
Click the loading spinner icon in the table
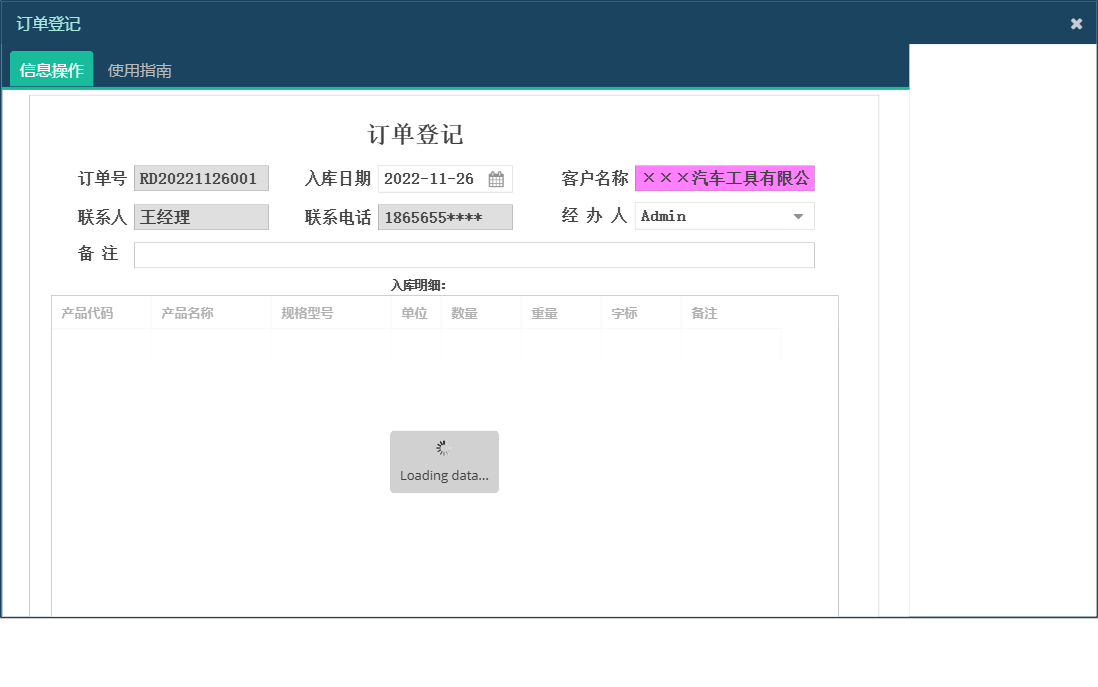coord(443,447)
